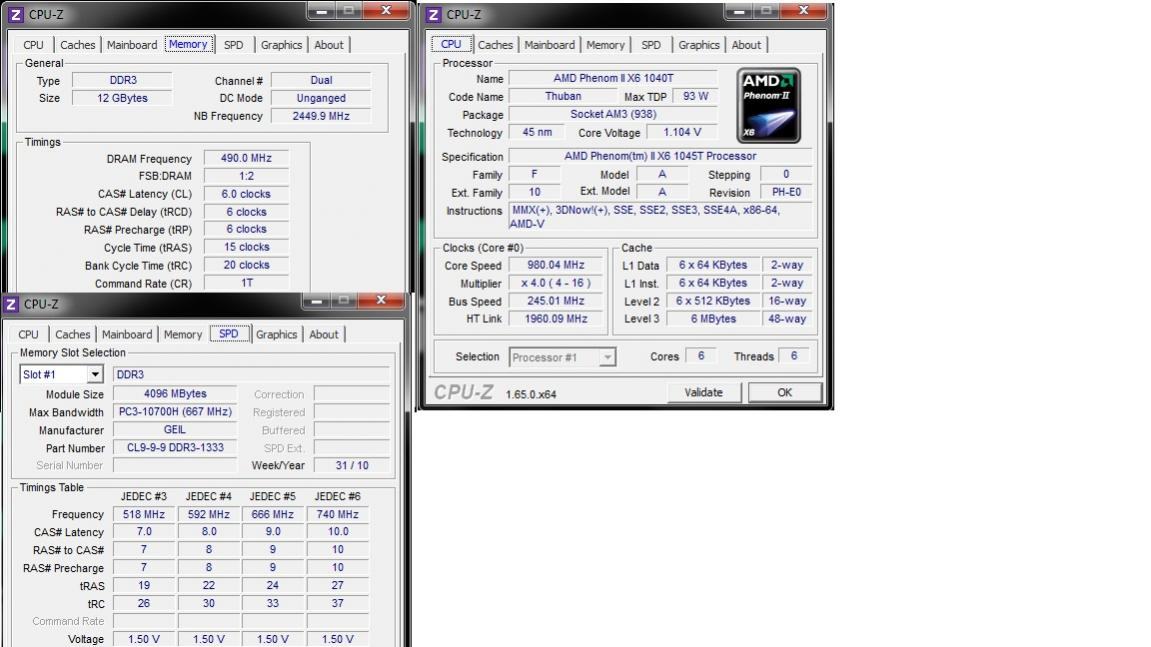Click the JEDEC #6 frequency 740 MHz
Image resolution: width=1151 pixels, height=647 pixels.
(x=338, y=515)
